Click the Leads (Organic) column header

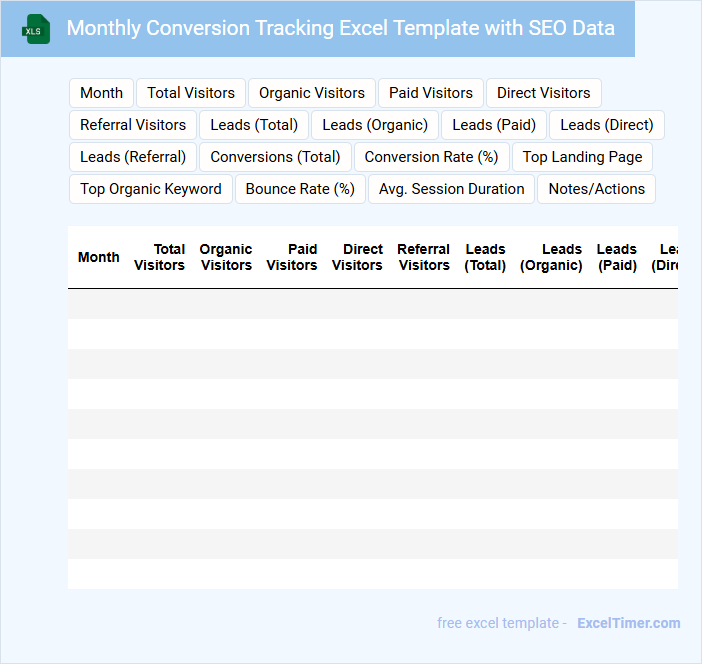[x=551, y=257]
